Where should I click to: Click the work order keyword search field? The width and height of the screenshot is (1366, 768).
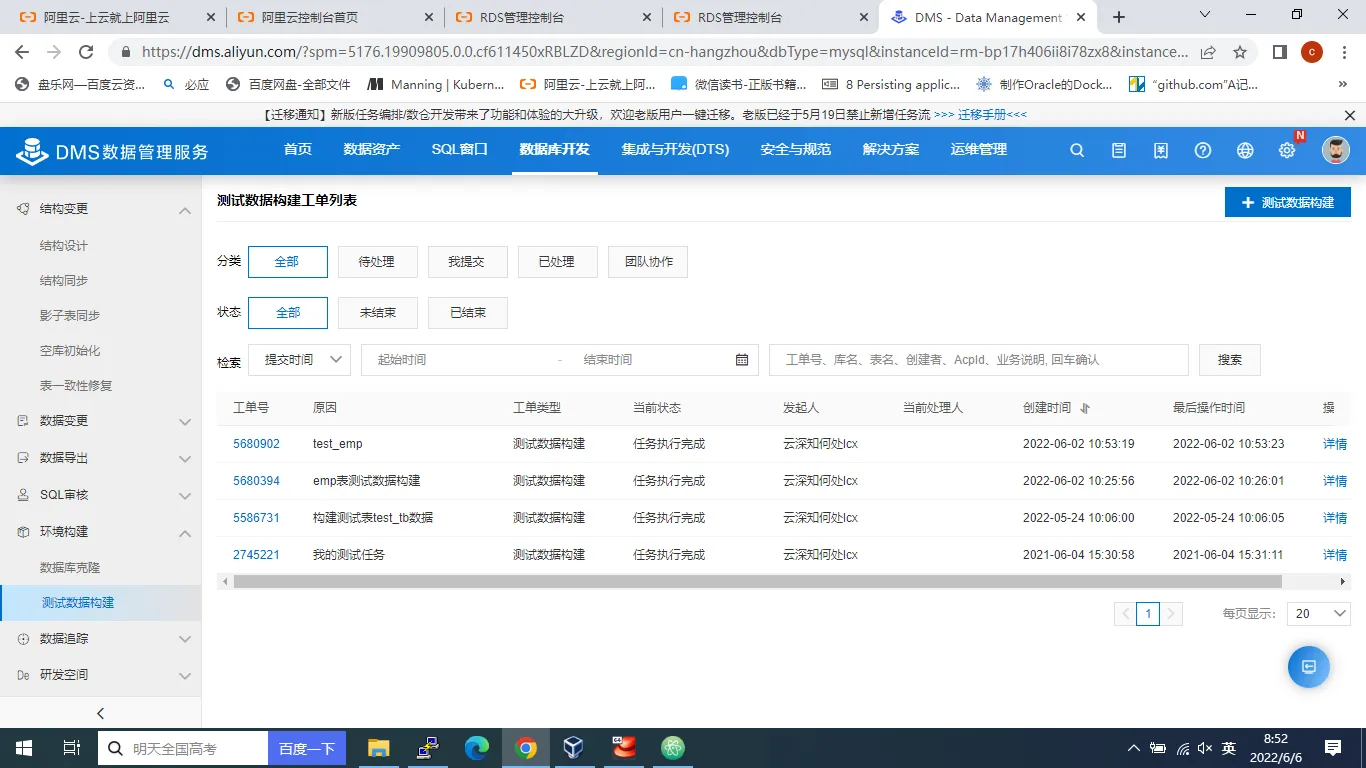tap(979, 360)
